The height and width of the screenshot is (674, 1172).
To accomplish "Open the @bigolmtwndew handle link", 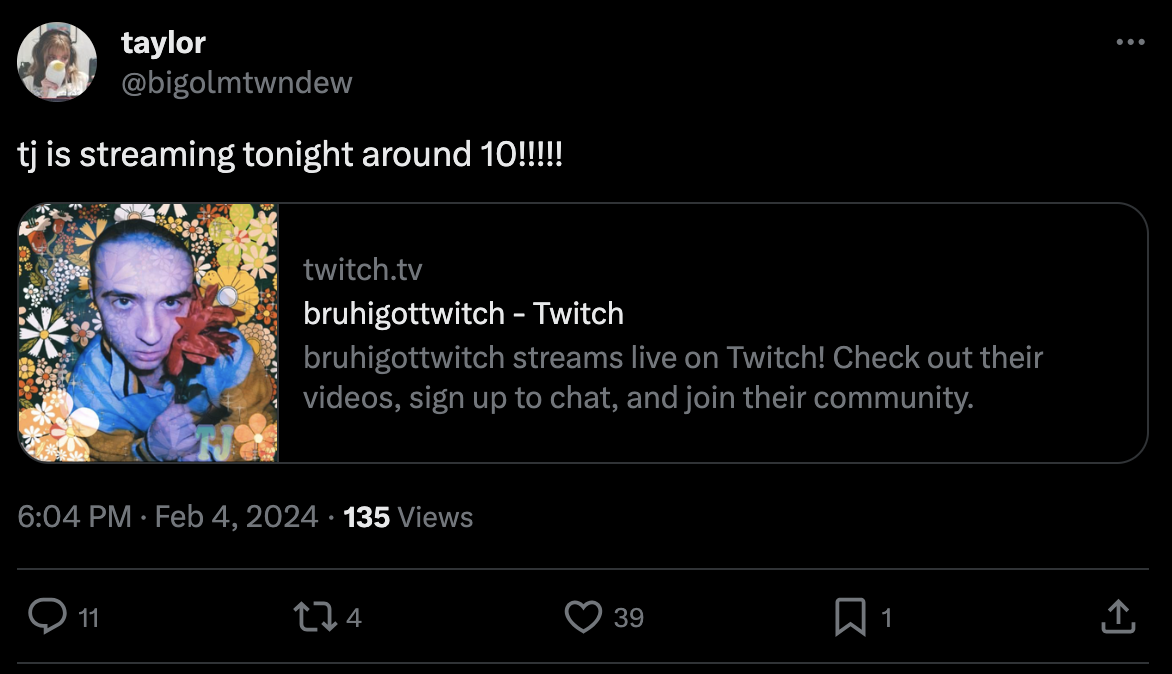I will (236, 82).
